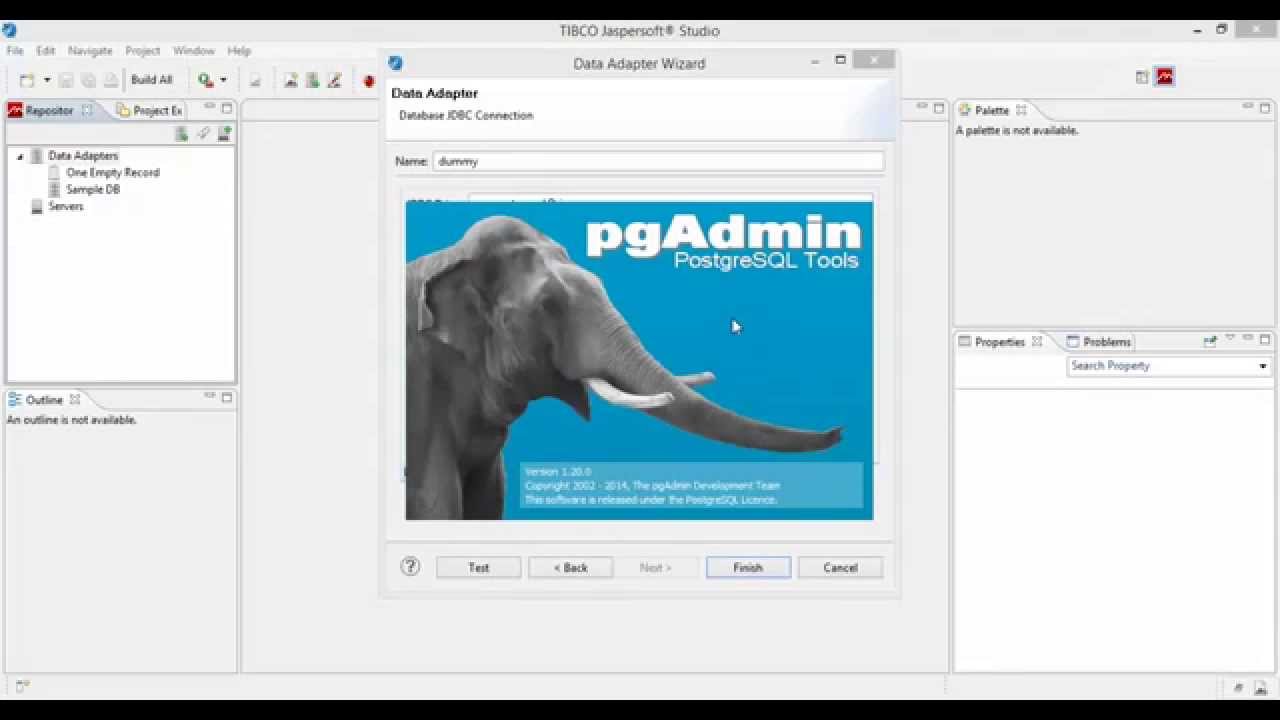Maximize the editor area
Viewport: 1280px width, 720px height.
938,108
